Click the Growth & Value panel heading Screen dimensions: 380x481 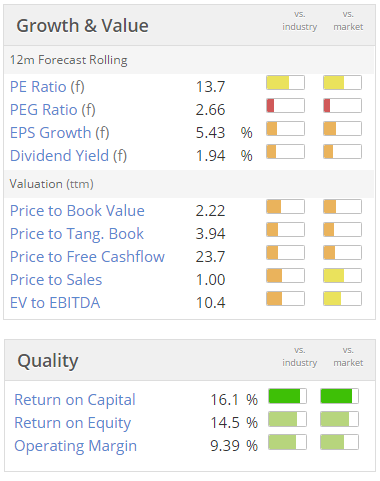point(82,26)
